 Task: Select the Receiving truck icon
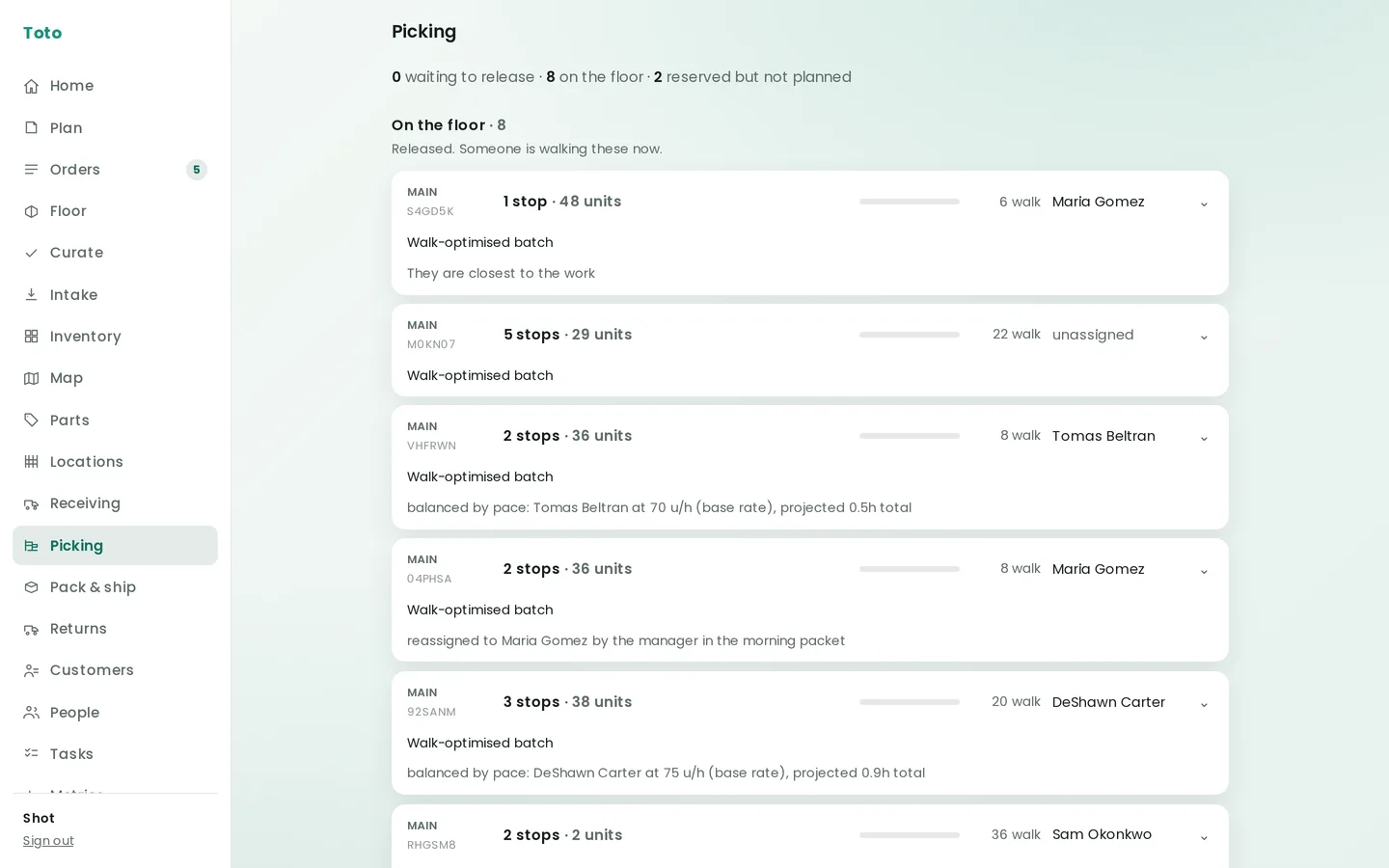[31, 503]
